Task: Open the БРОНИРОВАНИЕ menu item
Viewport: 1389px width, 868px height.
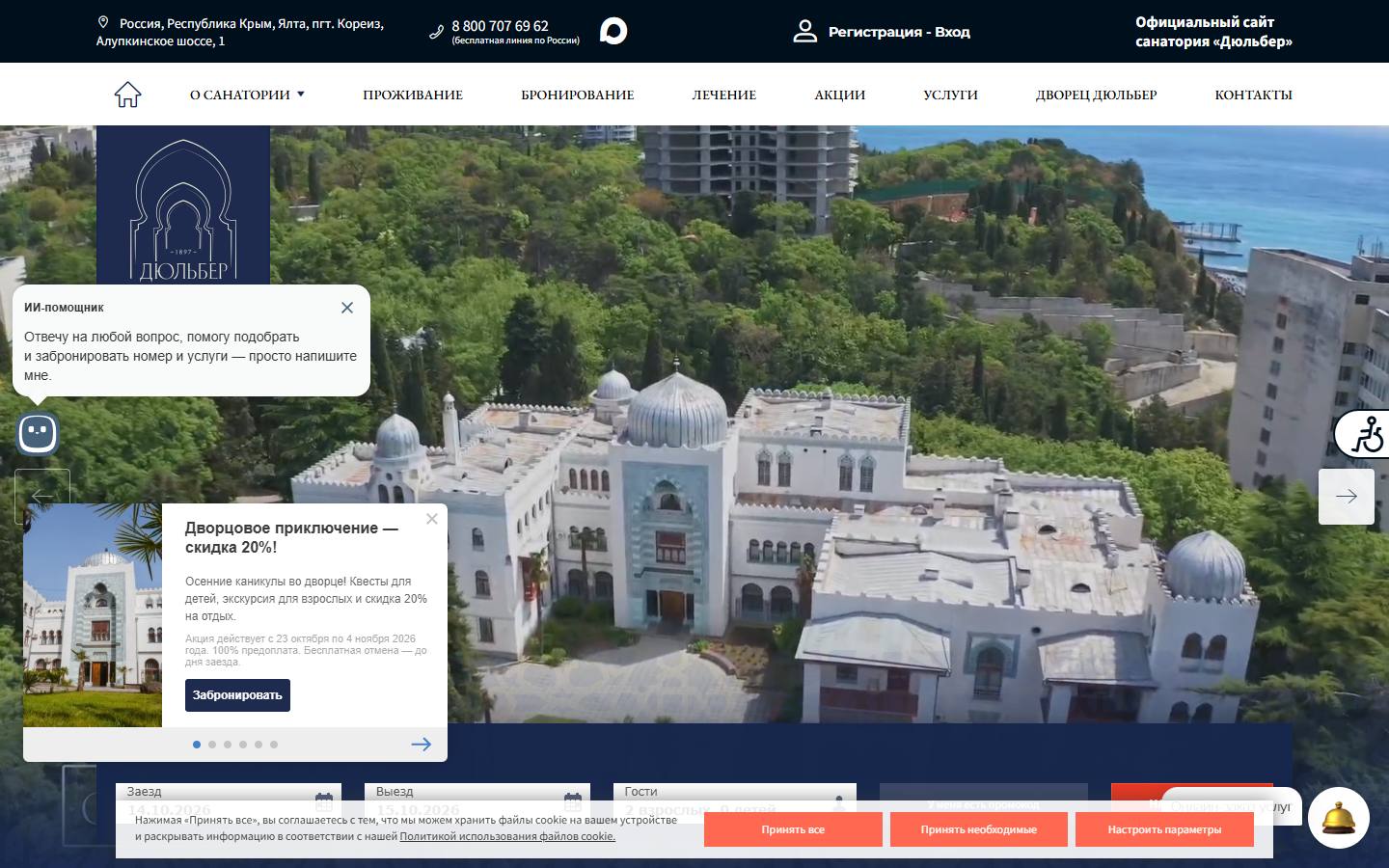Action: point(578,95)
